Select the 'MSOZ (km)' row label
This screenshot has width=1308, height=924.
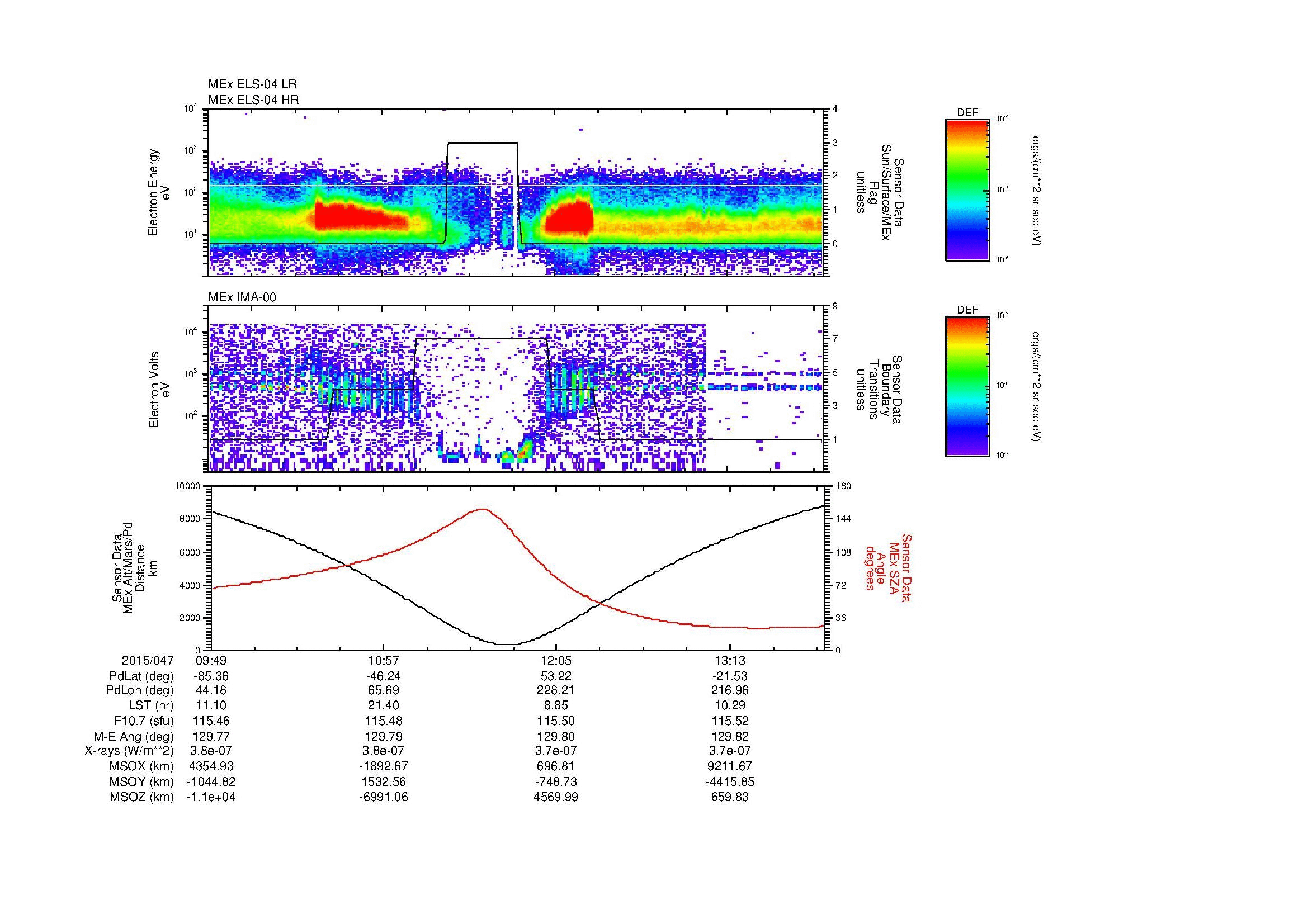pos(142,797)
